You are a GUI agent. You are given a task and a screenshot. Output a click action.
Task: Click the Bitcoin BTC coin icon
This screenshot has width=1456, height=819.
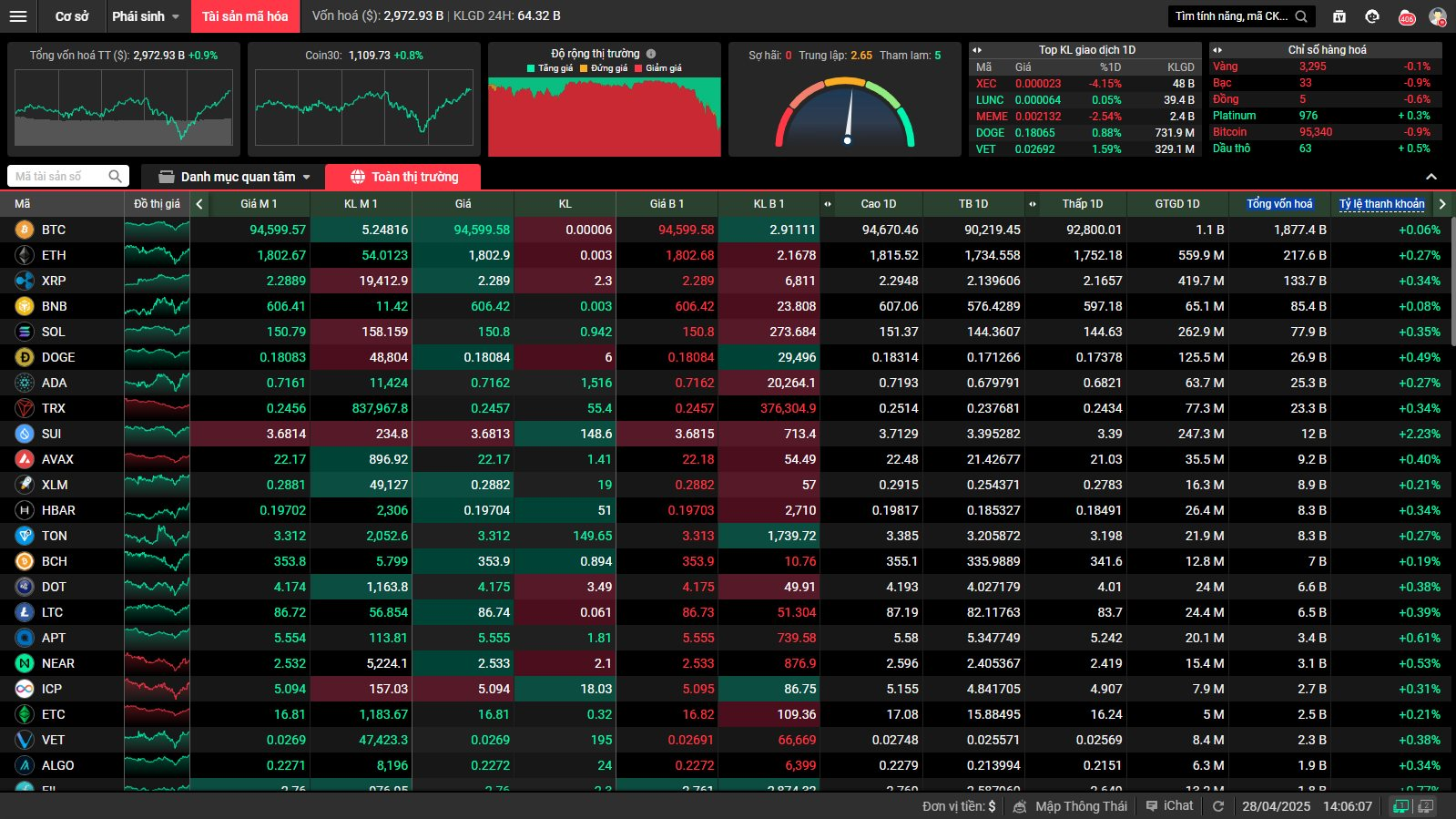click(x=25, y=230)
